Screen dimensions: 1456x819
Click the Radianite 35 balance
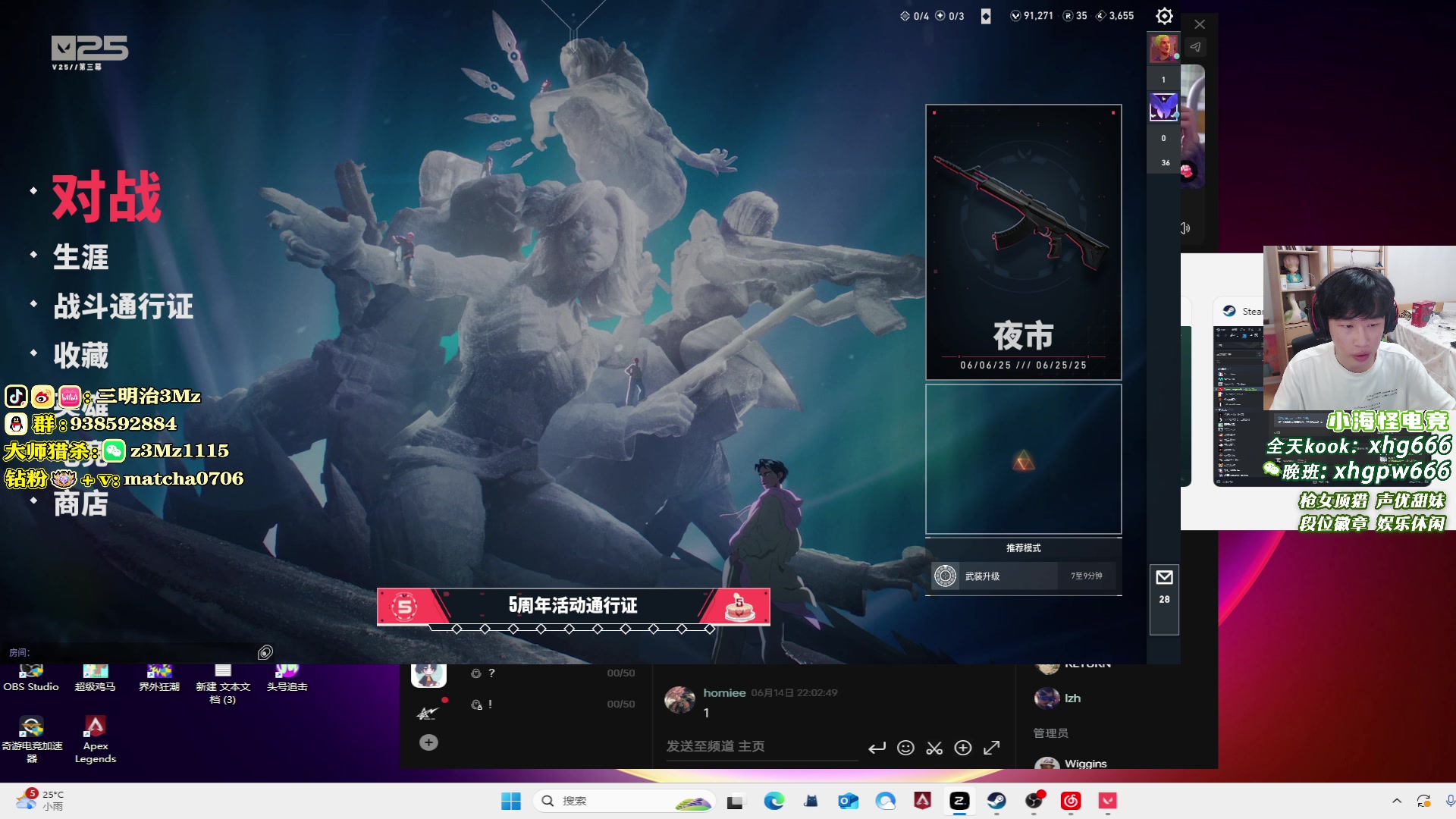(1075, 16)
